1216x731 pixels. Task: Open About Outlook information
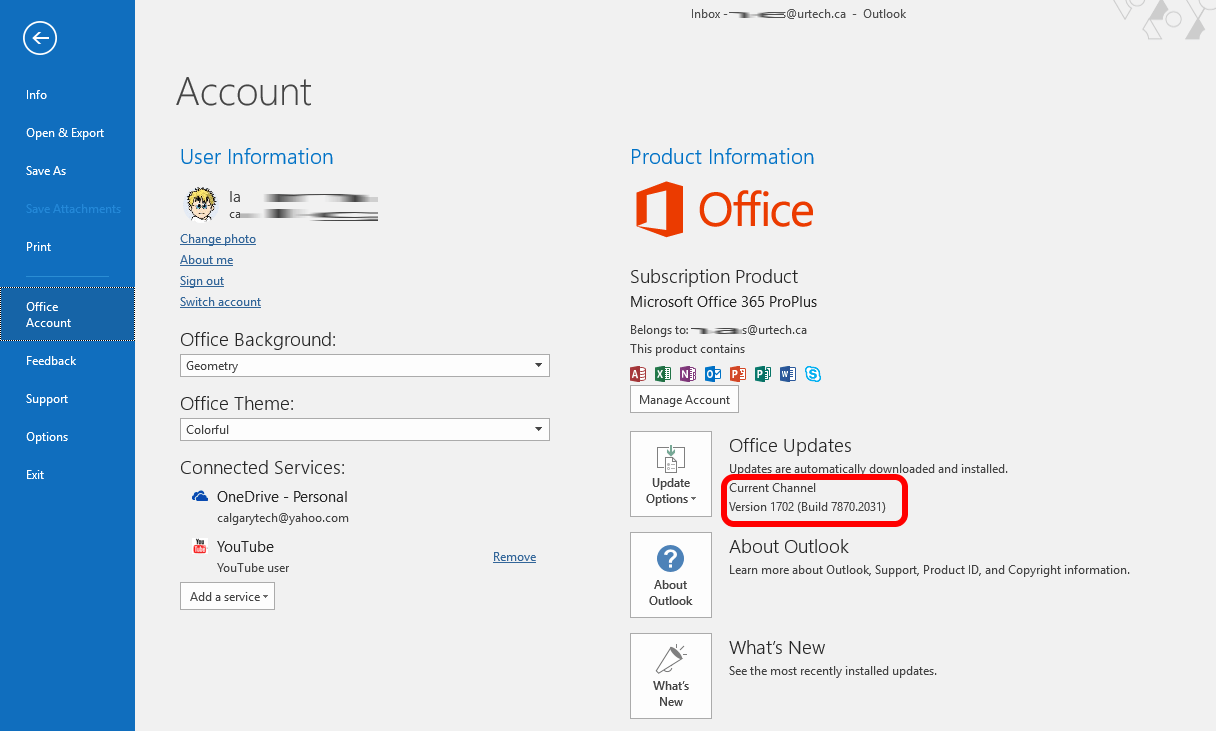pos(670,575)
